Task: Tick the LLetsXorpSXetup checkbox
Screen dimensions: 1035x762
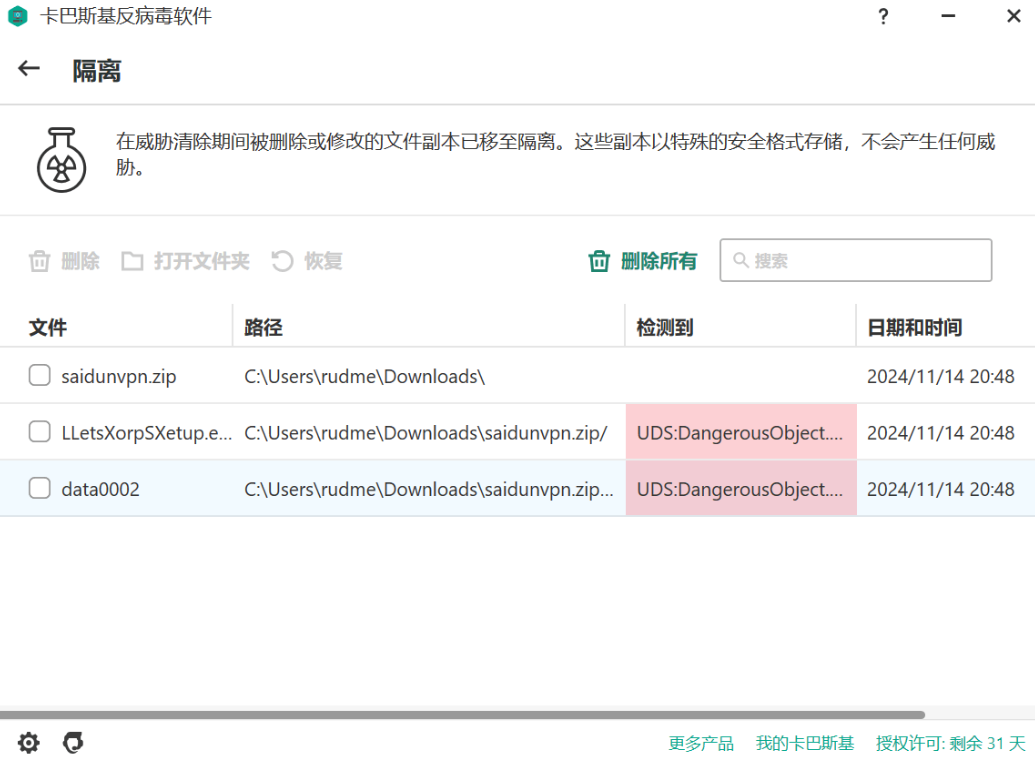Action: click(x=40, y=432)
